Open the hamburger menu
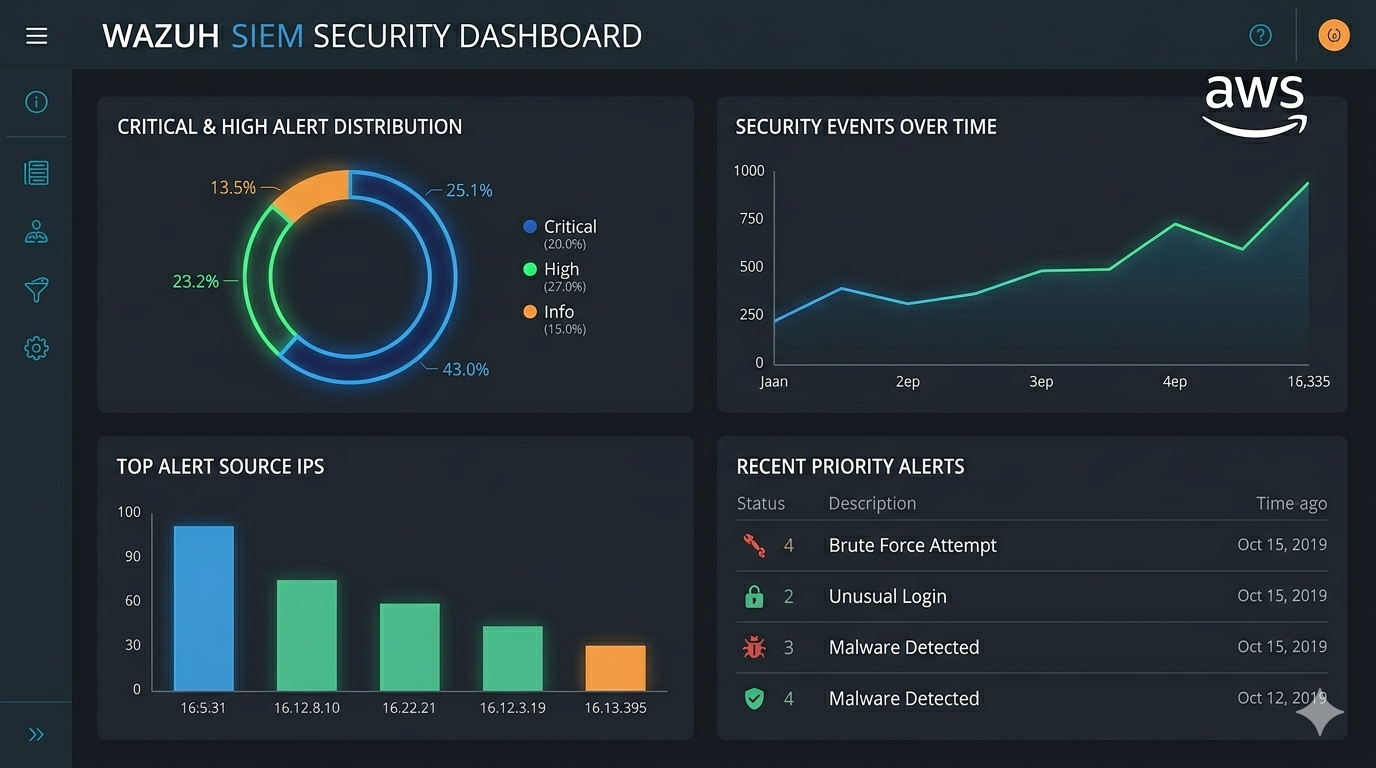1376x768 pixels. point(37,36)
